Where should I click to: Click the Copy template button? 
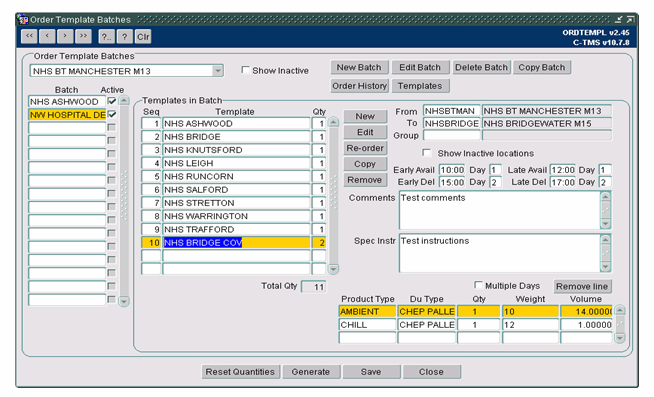pyautogui.click(x=365, y=164)
